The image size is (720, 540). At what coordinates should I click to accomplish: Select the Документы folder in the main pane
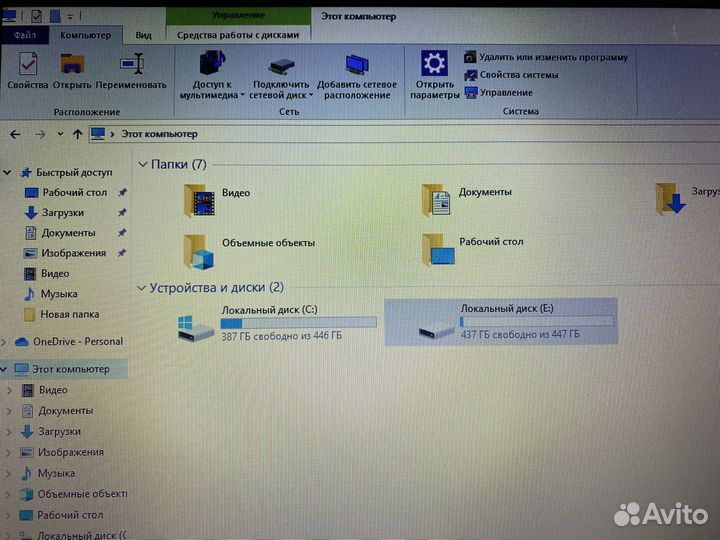pos(467,200)
